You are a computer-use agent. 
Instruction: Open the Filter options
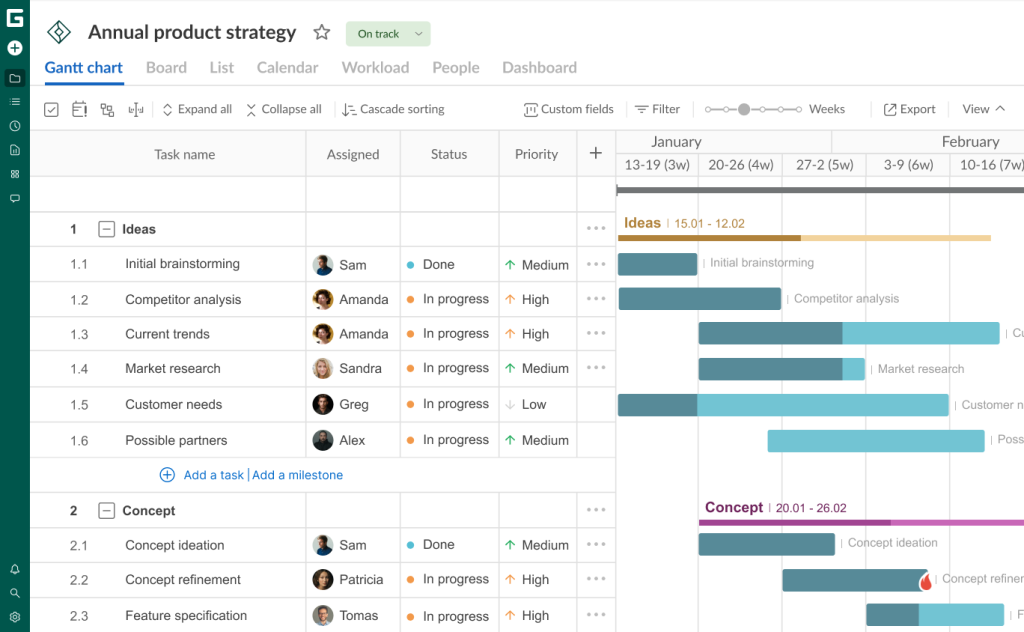tap(658, 109)
